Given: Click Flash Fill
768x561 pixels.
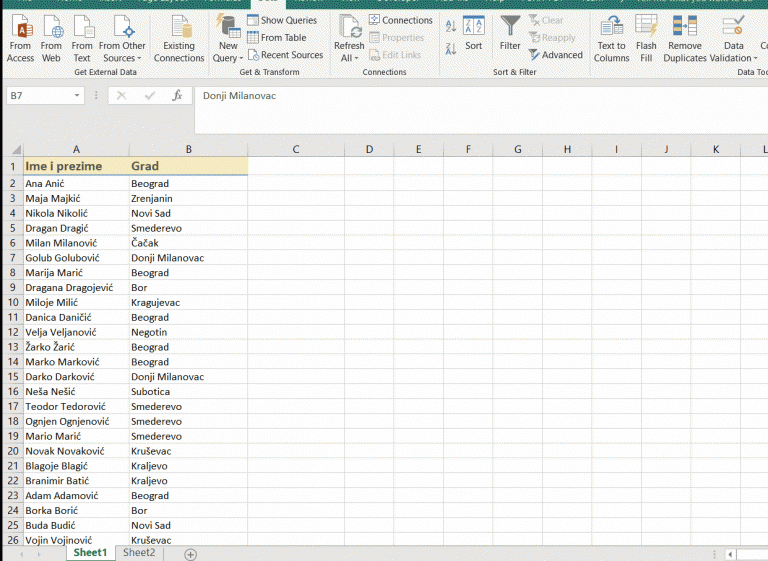Looking at the screenshot, I should [646, 39].
